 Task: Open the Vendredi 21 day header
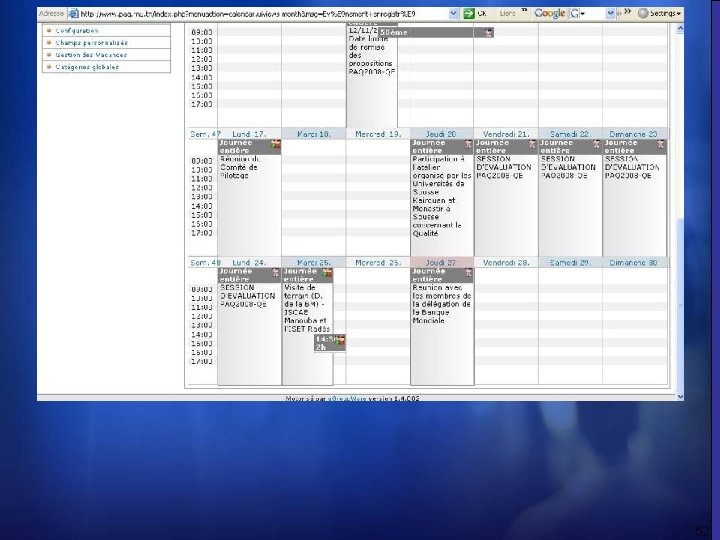point(506,134)
